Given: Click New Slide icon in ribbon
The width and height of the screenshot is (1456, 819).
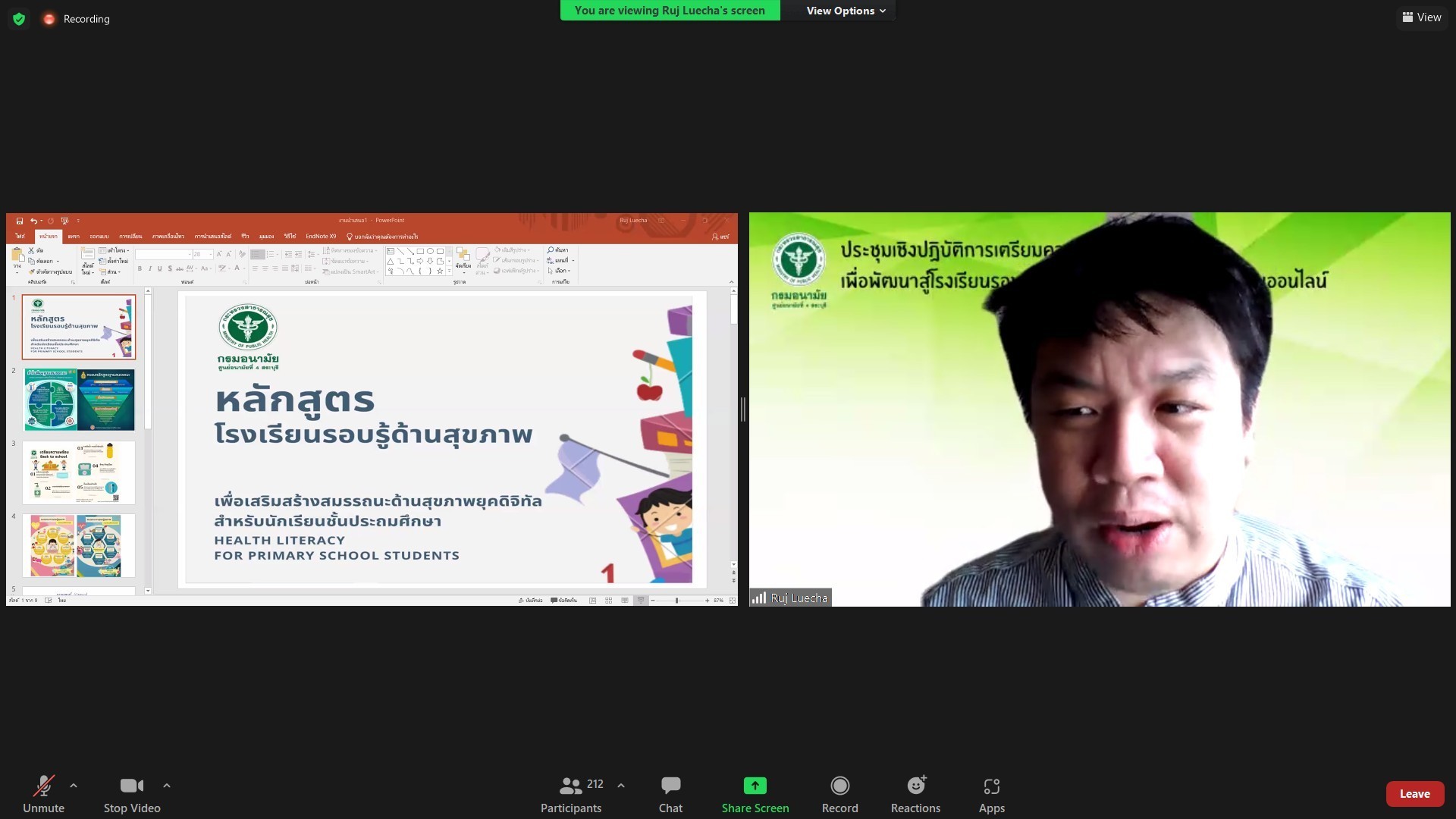Looking at the screenshot, I should click(88, 254).
